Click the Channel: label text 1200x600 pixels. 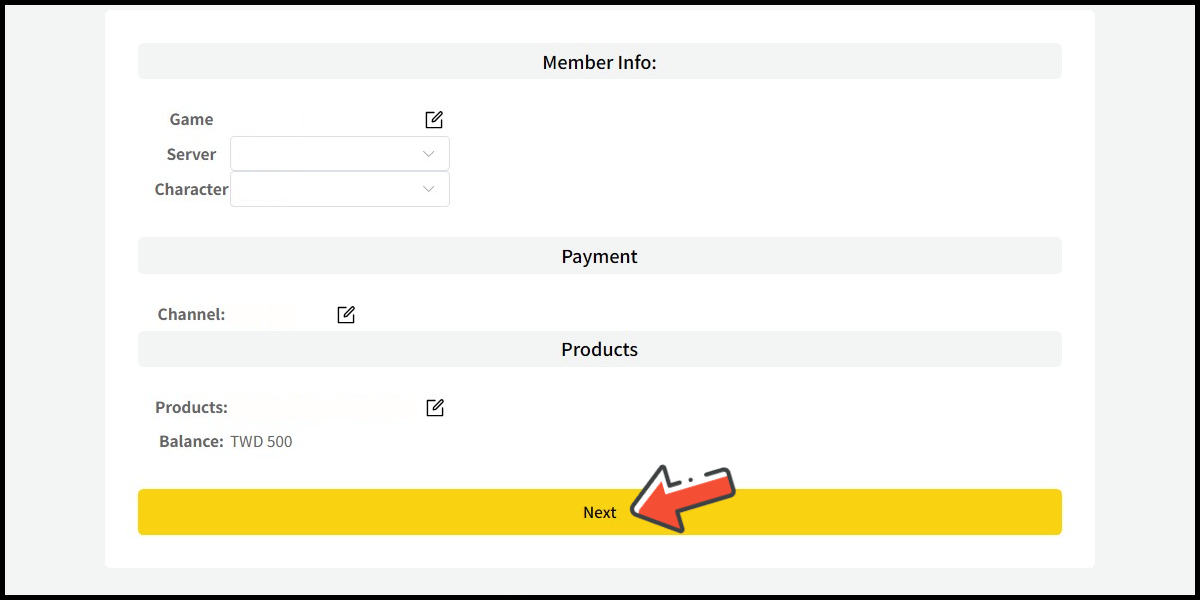click(191, 314)
